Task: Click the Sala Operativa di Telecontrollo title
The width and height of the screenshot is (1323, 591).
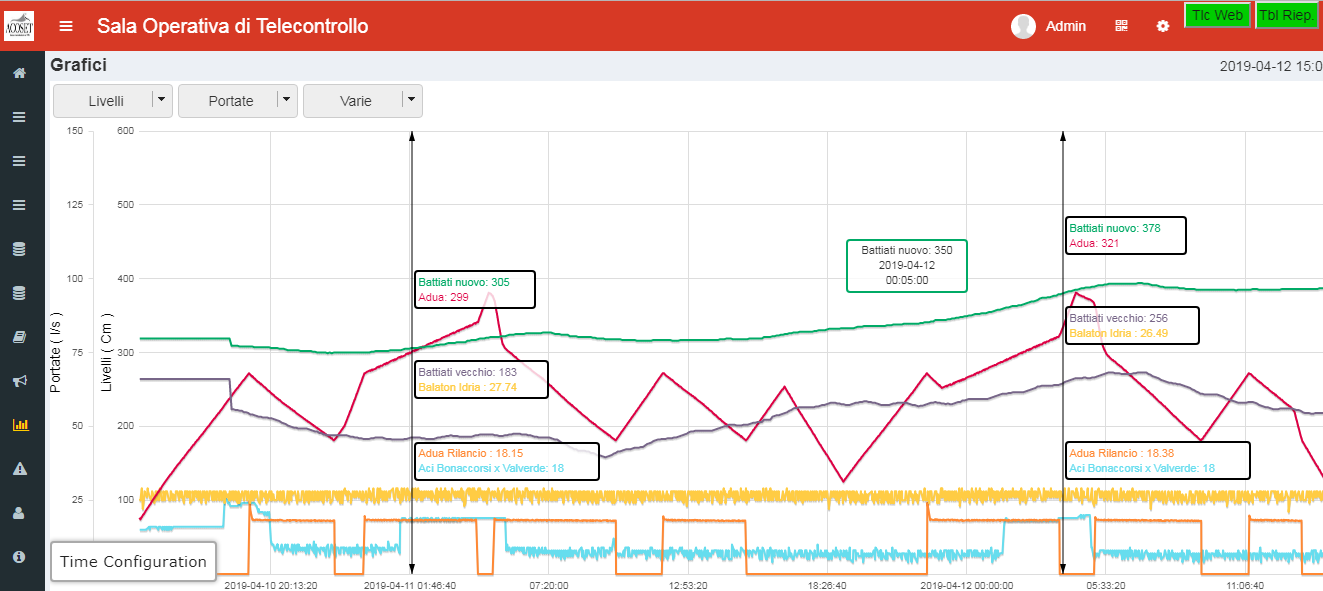Action: [232, 26]
